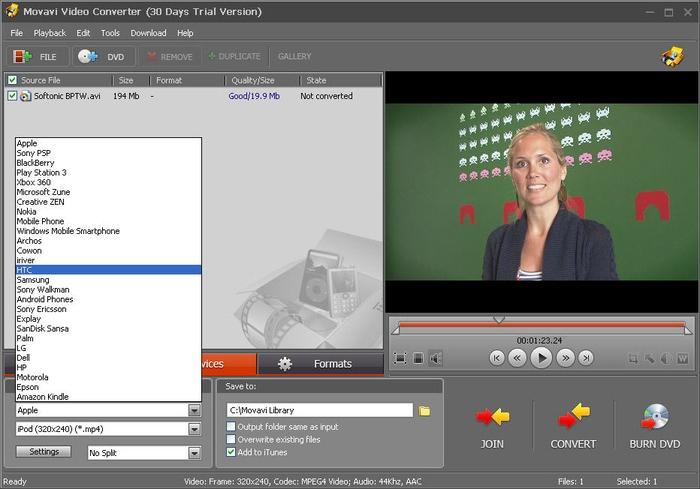Click the watermark W icon
The height and width of the screenshot is (489, 700).
(x=682, y=359)
